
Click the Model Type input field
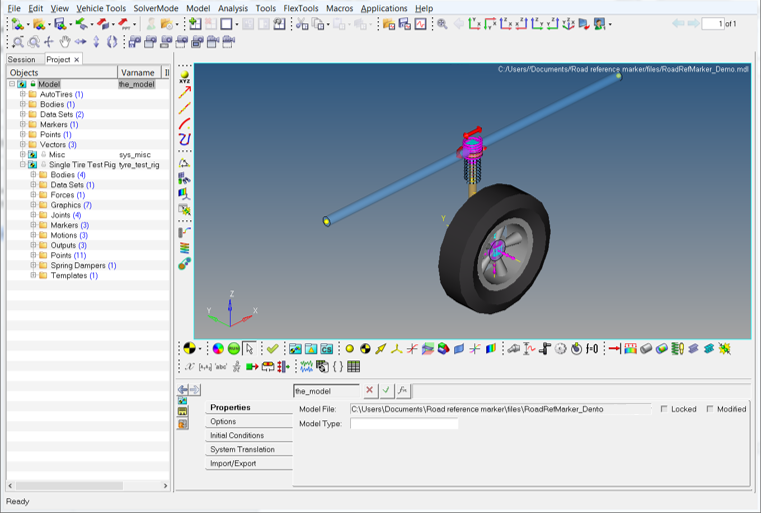404,424
